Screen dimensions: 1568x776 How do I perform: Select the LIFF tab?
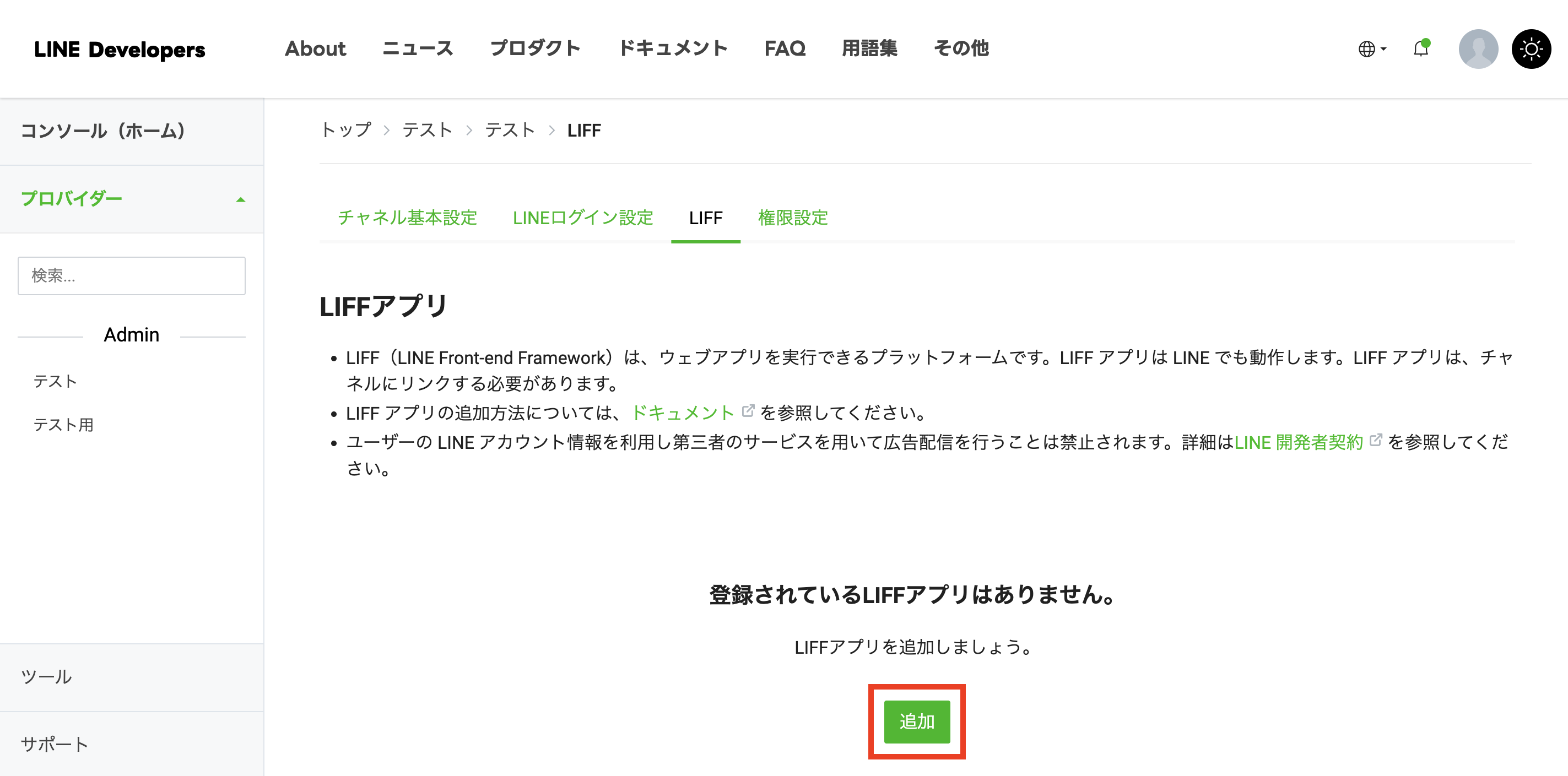coord(705,218)
